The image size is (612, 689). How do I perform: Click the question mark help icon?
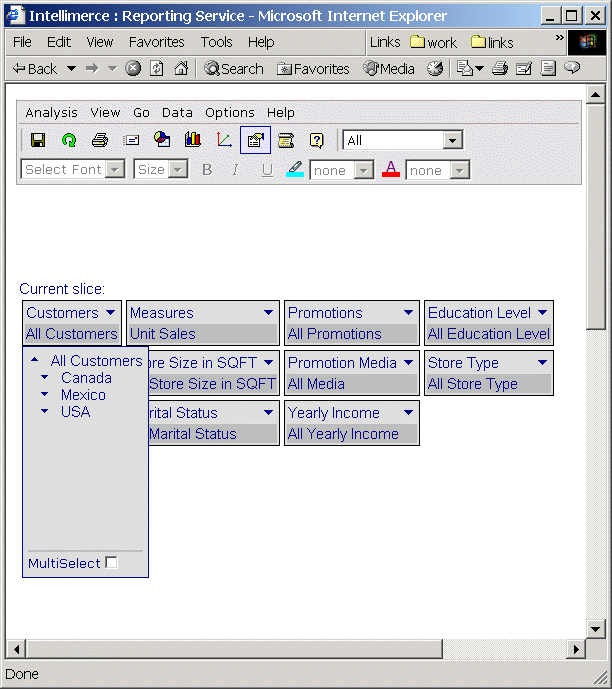pos(317,140)
